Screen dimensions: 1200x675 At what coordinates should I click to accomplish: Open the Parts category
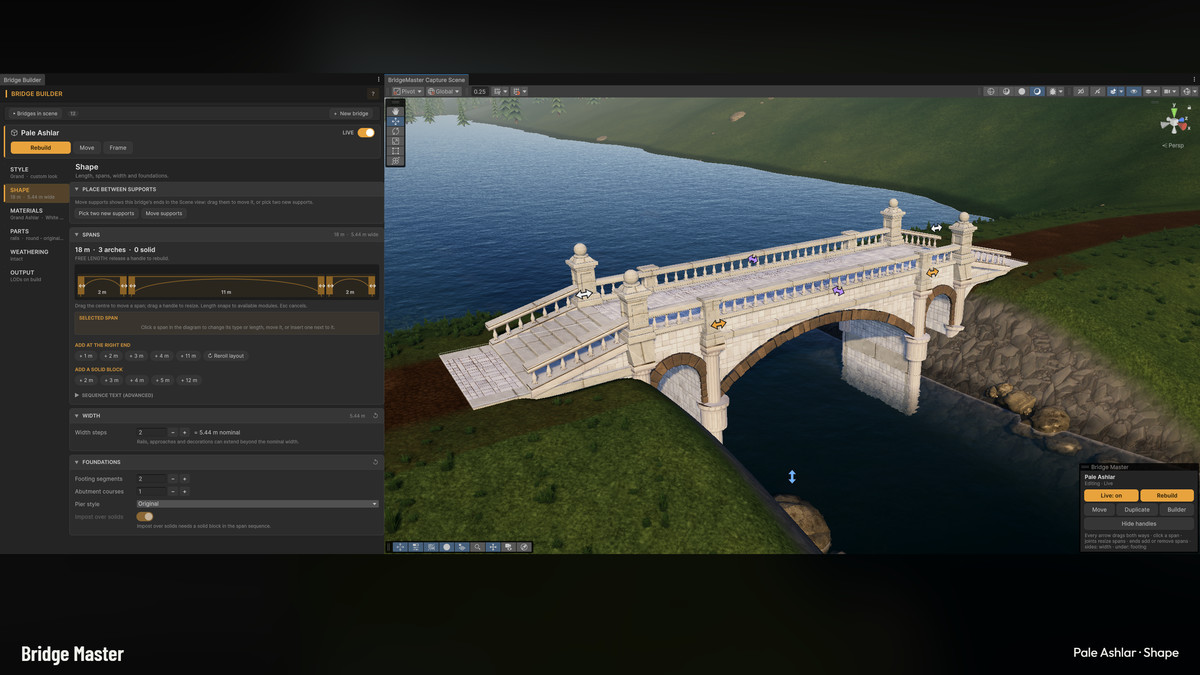[x=36, y=234]
